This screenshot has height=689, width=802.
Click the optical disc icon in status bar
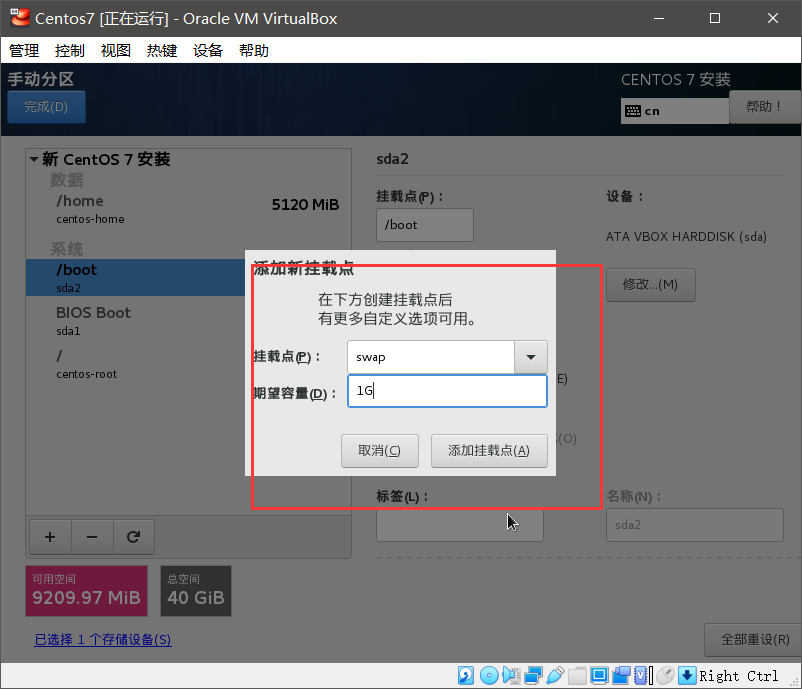489,675
